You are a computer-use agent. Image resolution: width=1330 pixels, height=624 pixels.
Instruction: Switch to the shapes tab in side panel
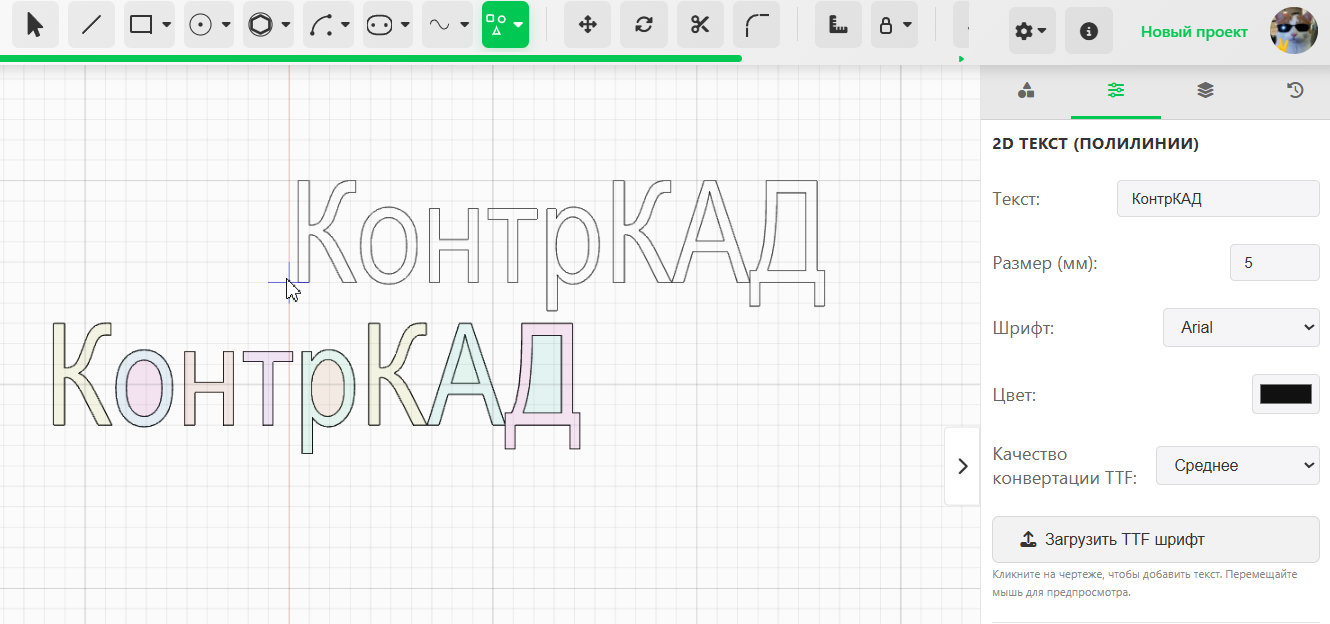click(x=1025, y=91)
